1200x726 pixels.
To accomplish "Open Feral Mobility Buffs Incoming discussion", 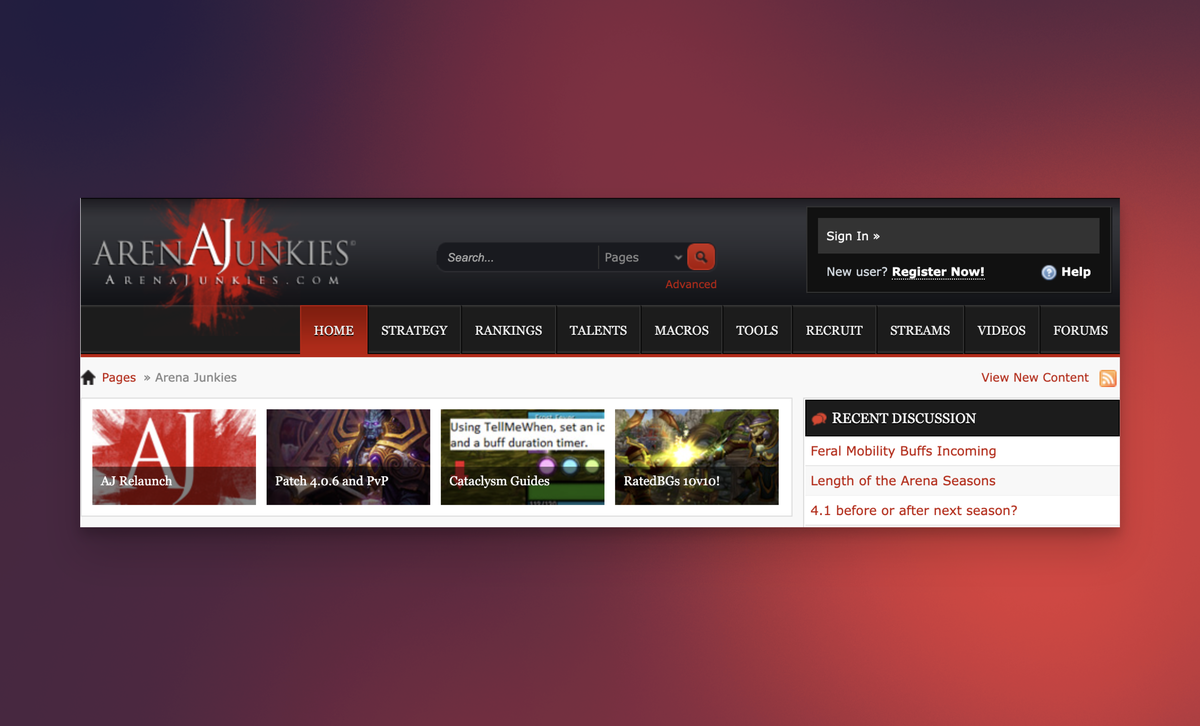I will pyautogui.click(x=903, y=451).
